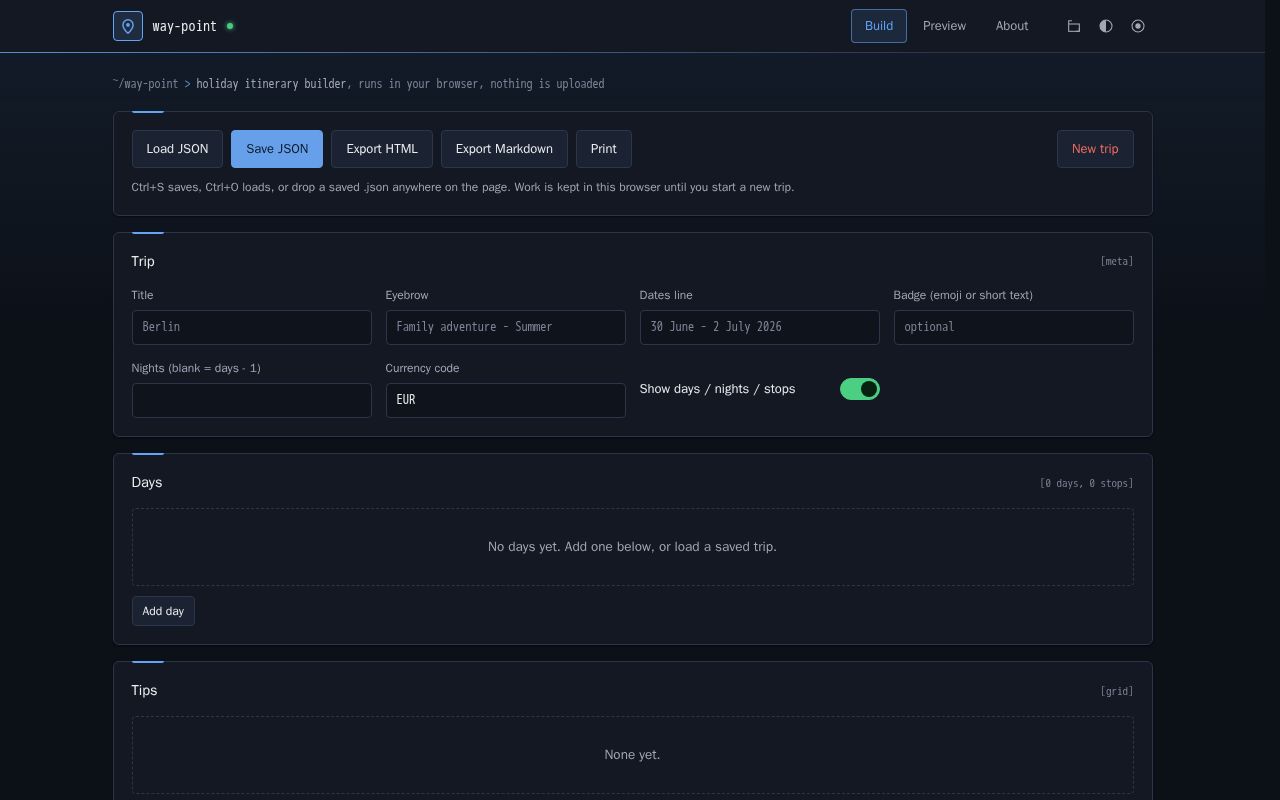Toggle Show days / nights / stops switch

pyautogui.click(x=860, y=389)
